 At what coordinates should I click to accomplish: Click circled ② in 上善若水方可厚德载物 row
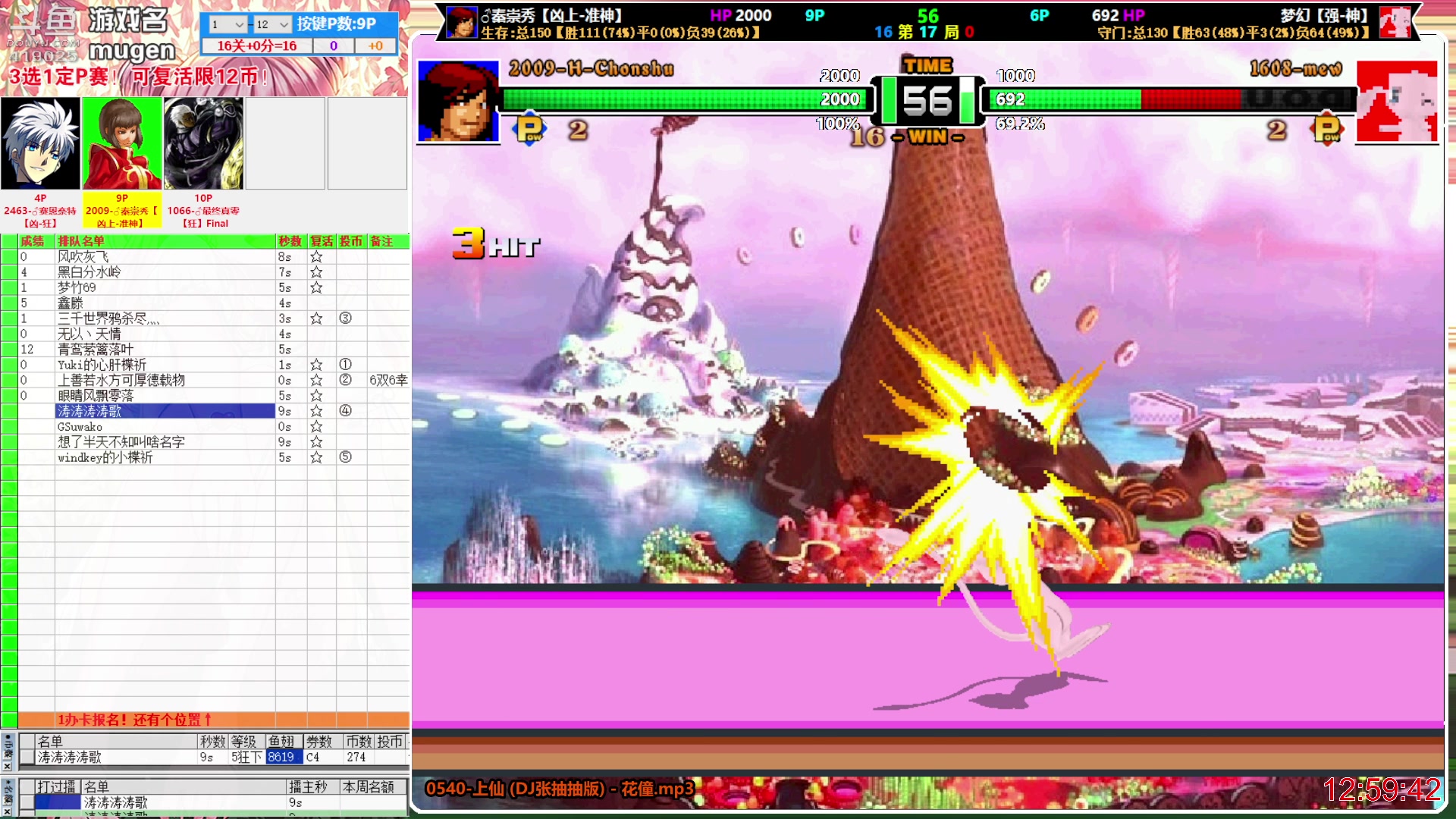(x=345, y=380)
